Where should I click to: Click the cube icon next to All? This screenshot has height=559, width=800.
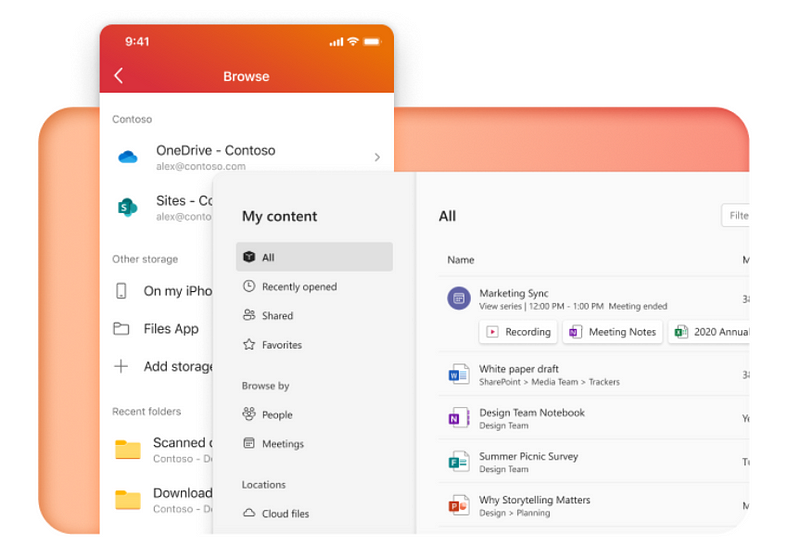[249, 257]
